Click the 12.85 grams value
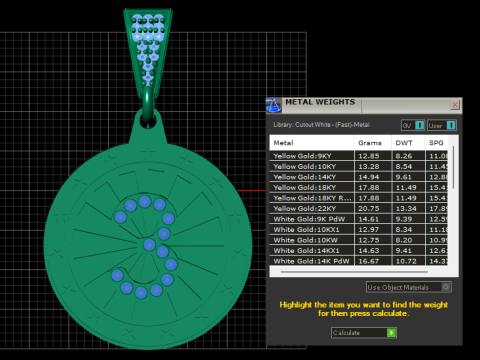 point(369,156)
